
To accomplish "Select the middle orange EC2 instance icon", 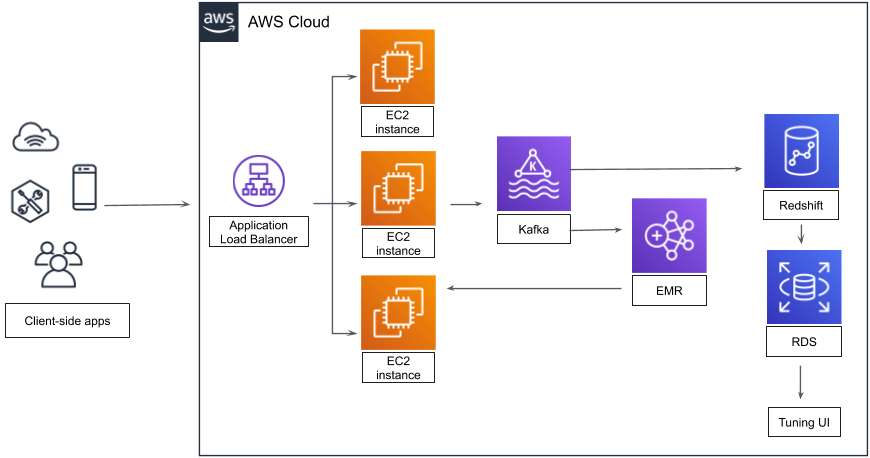I will tap(397, 189).
